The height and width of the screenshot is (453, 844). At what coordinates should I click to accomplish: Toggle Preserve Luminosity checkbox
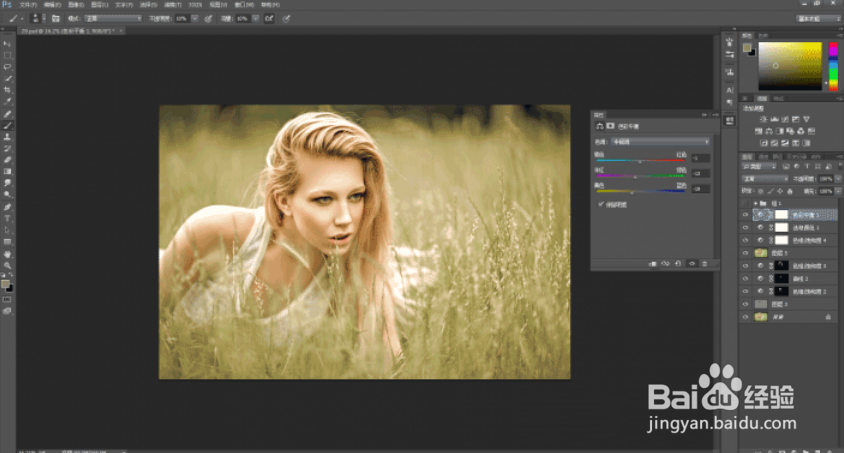click(601, 204)
